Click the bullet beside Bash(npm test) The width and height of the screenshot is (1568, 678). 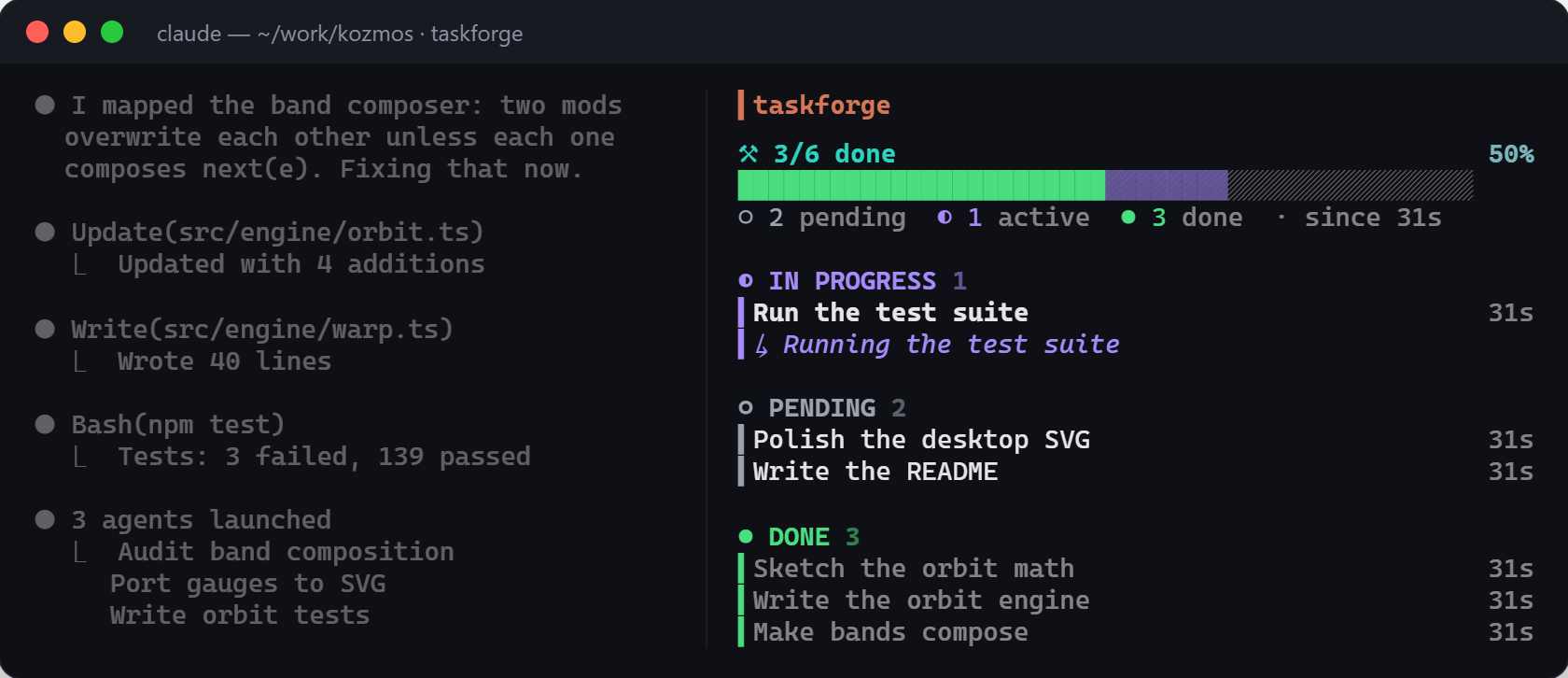click(45, 424)
